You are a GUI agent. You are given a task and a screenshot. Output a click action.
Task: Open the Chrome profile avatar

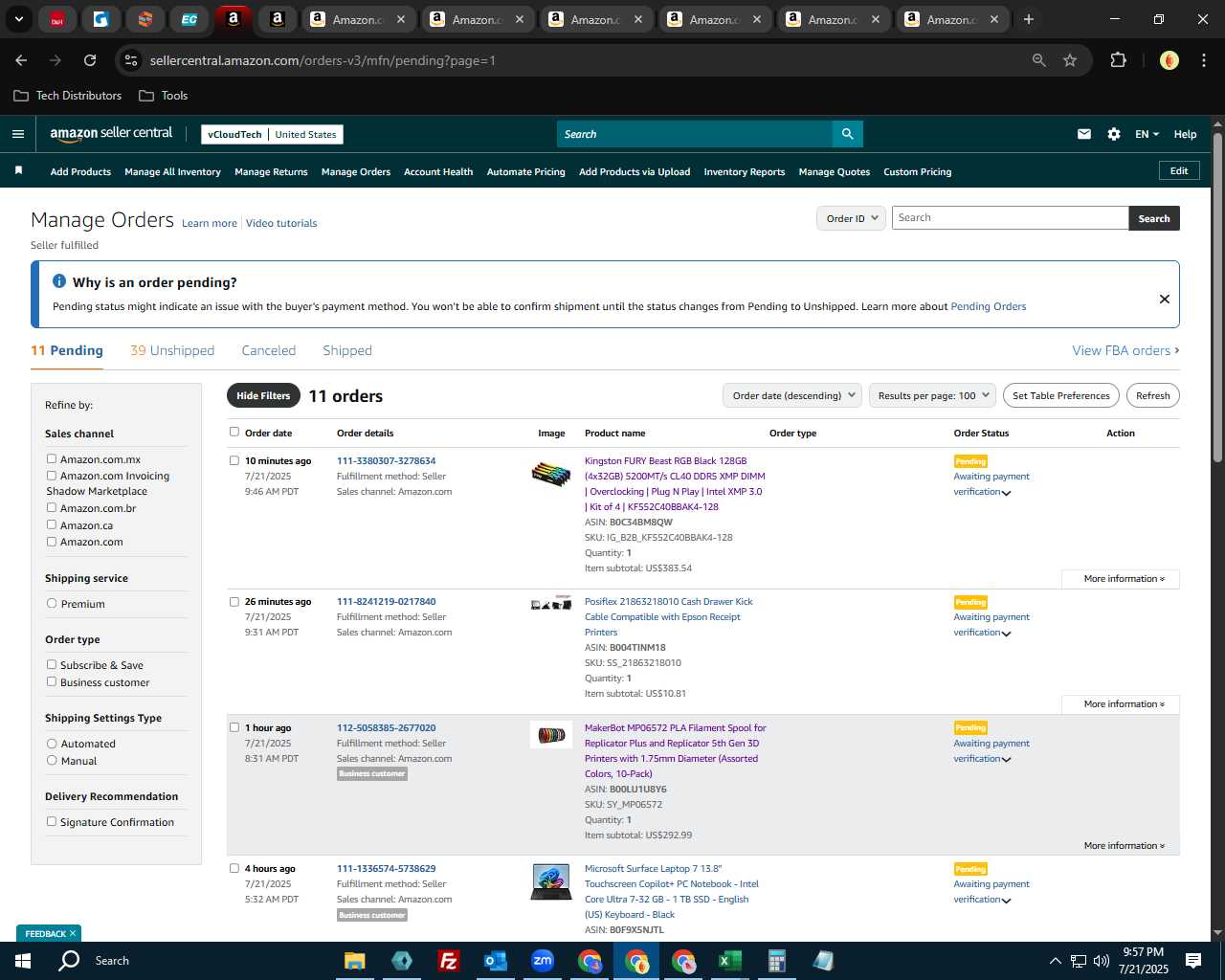click(x=1169, y=60)
